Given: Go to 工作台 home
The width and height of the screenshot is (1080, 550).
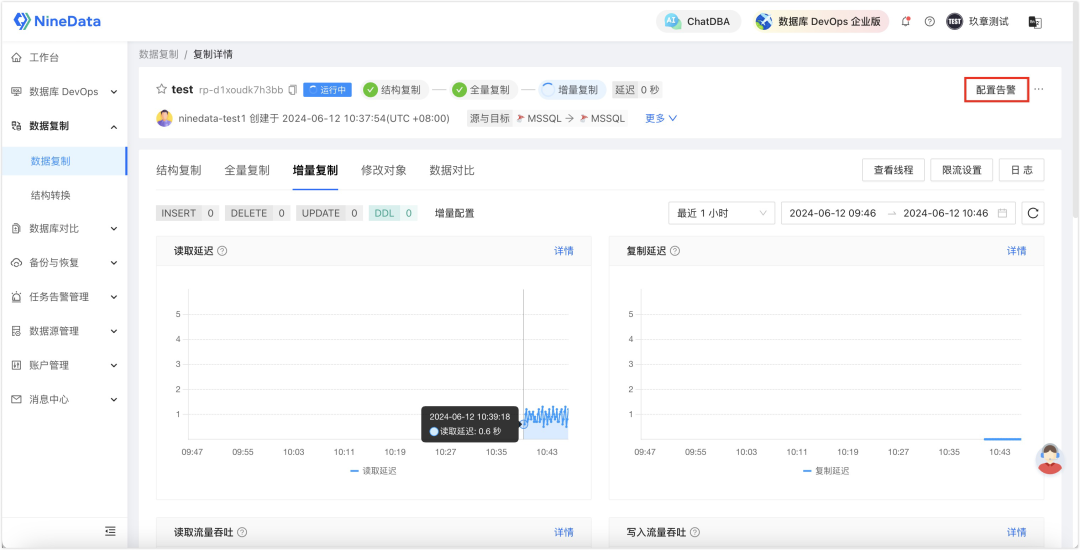Looking at the screenshot, I should point(44,58).
